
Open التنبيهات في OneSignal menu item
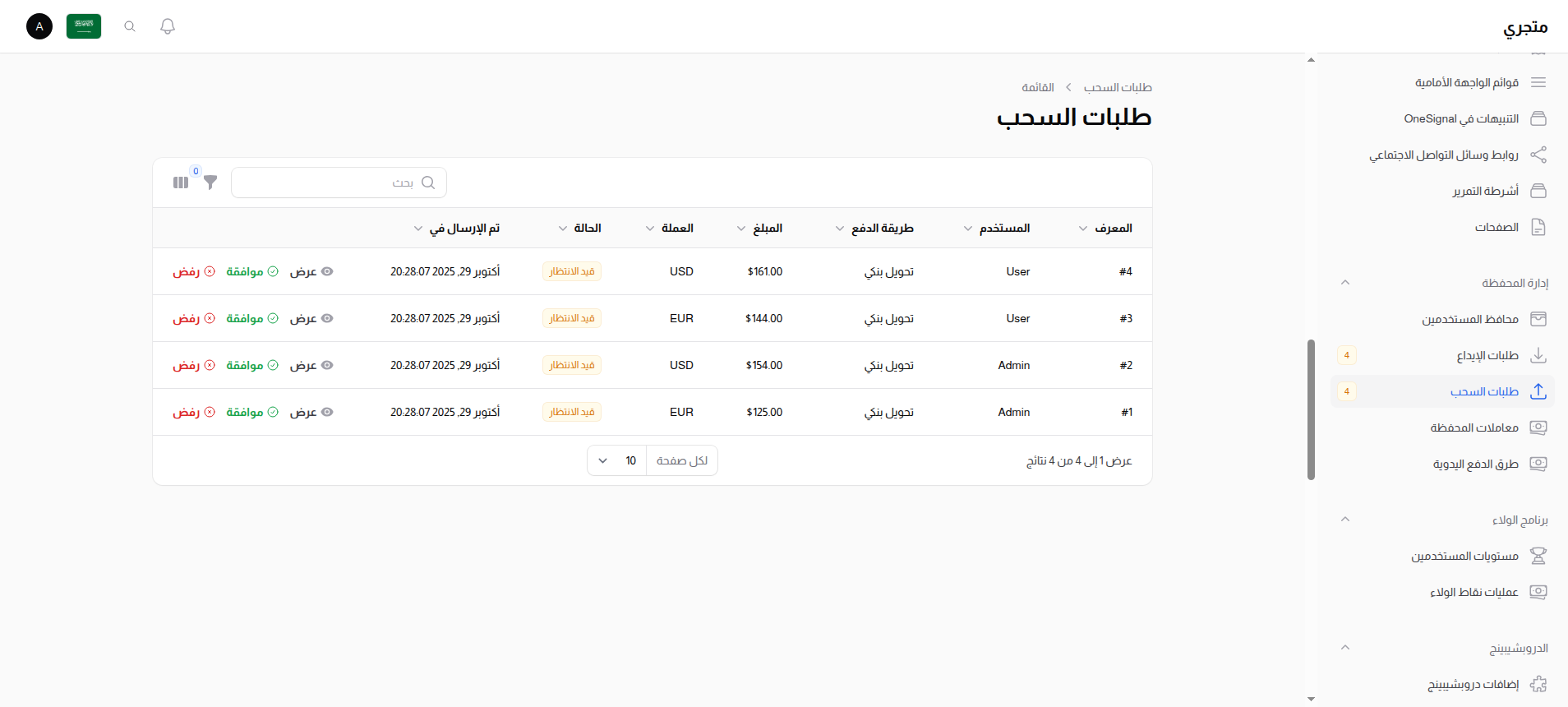pos(1442,118)
